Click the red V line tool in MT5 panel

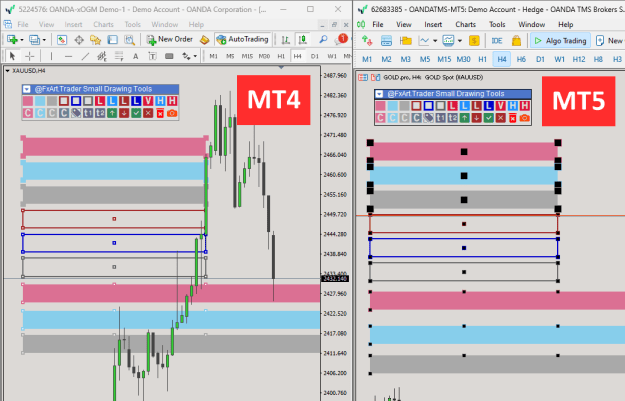[501, 106]
